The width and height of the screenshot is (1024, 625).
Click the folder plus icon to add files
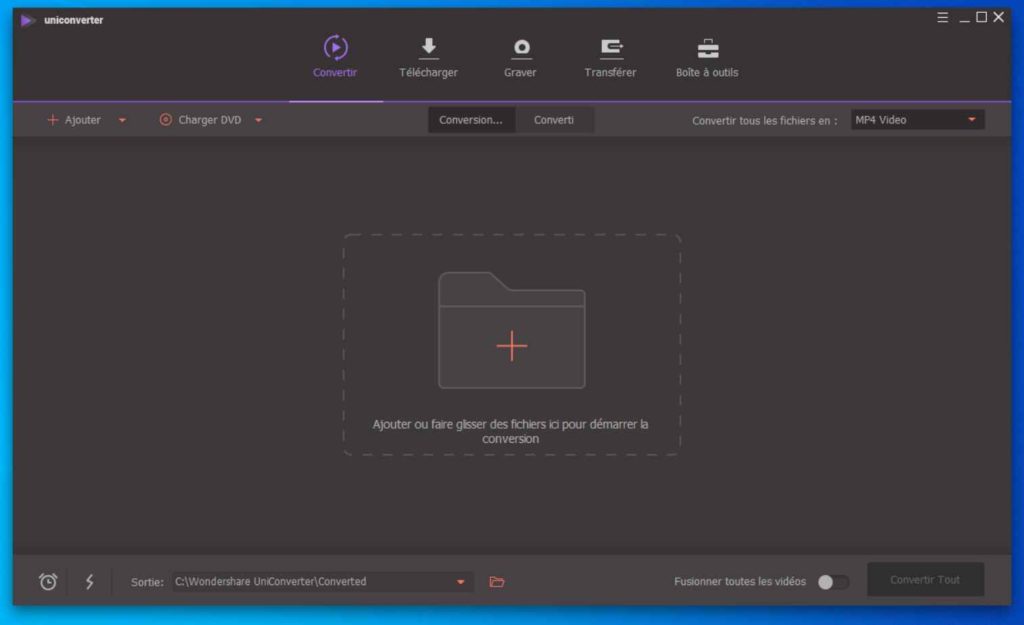pyautogui.click(x=511, y=330)
